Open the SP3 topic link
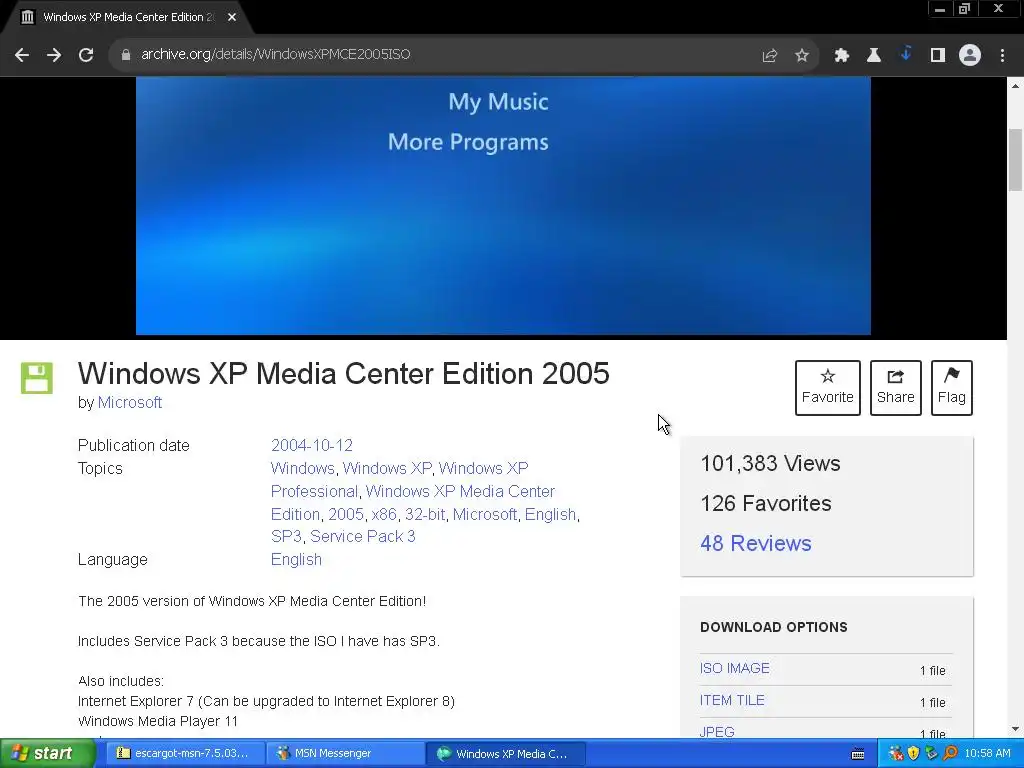 [x=286, y=536]
